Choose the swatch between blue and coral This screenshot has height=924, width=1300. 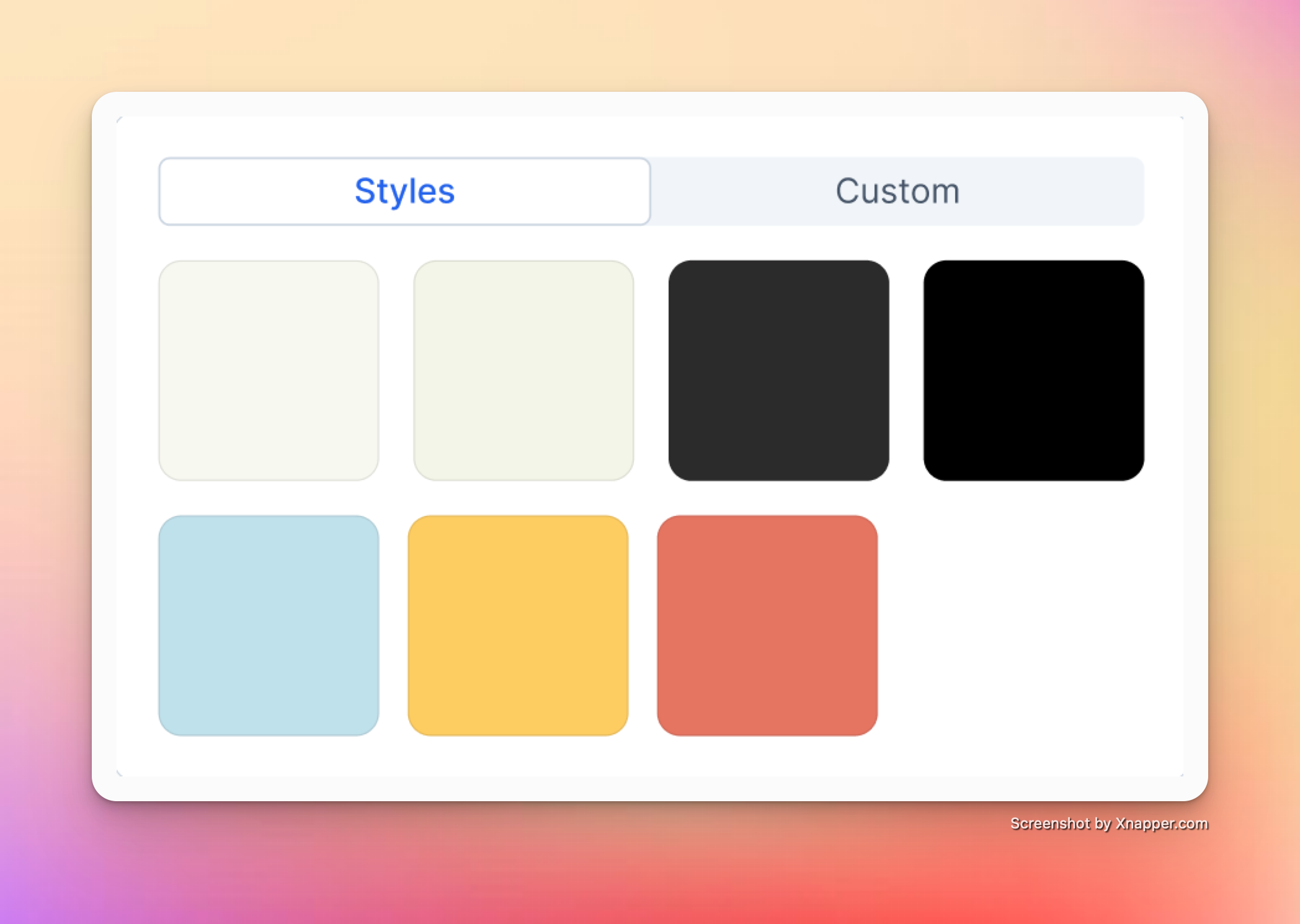[518, 625]
